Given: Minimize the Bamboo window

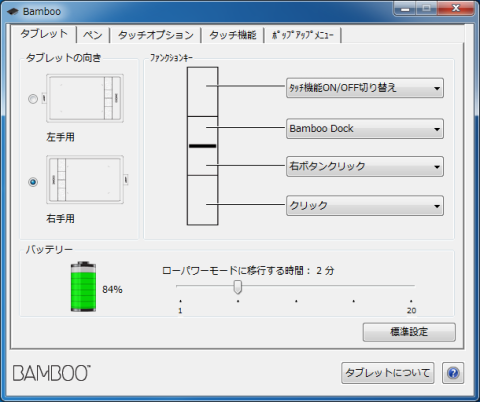Looking at the screenshot, I should pyautogui.click(x=405, y=8).
